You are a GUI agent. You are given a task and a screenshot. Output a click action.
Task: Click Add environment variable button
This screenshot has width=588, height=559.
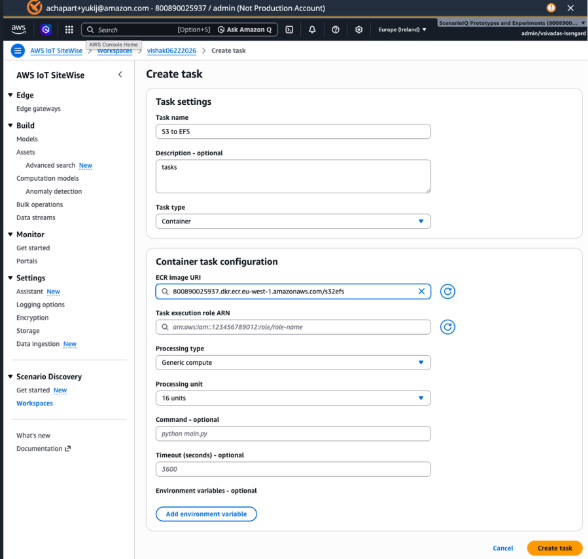(x=206, y=514)
